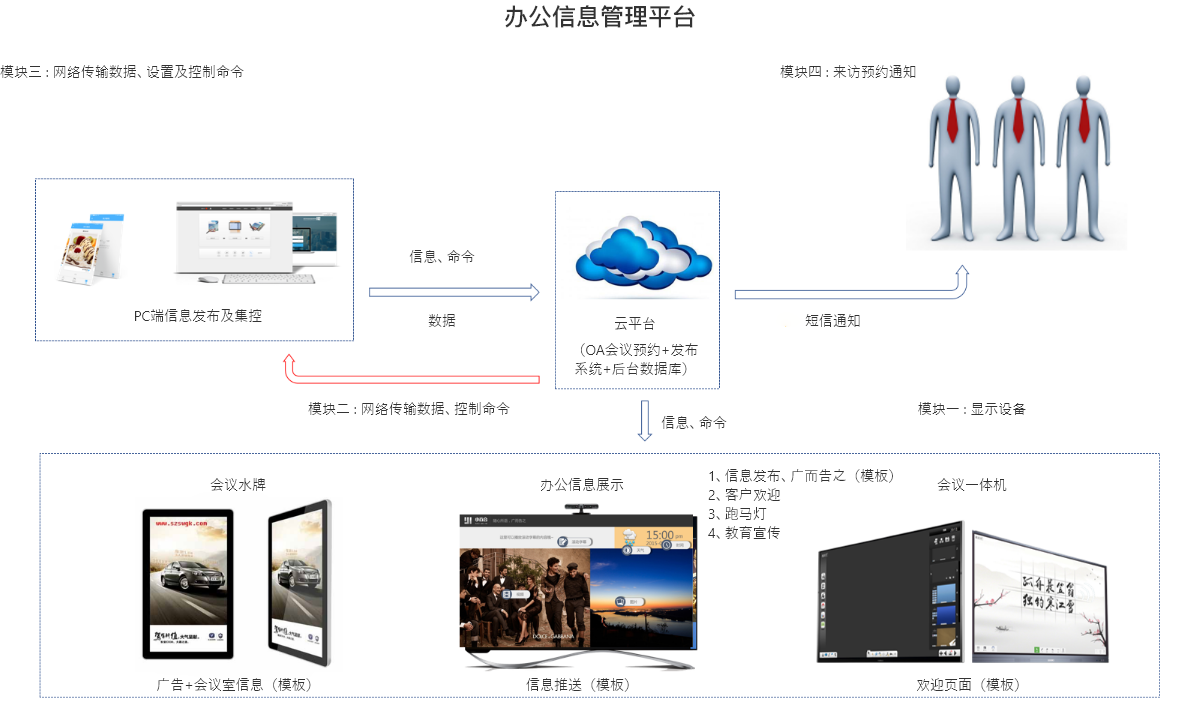Image resolution: width=1200 pixels, height=714 pixels.
Task: Click the 15:00 clock on the TV
Action: [661, 536]
